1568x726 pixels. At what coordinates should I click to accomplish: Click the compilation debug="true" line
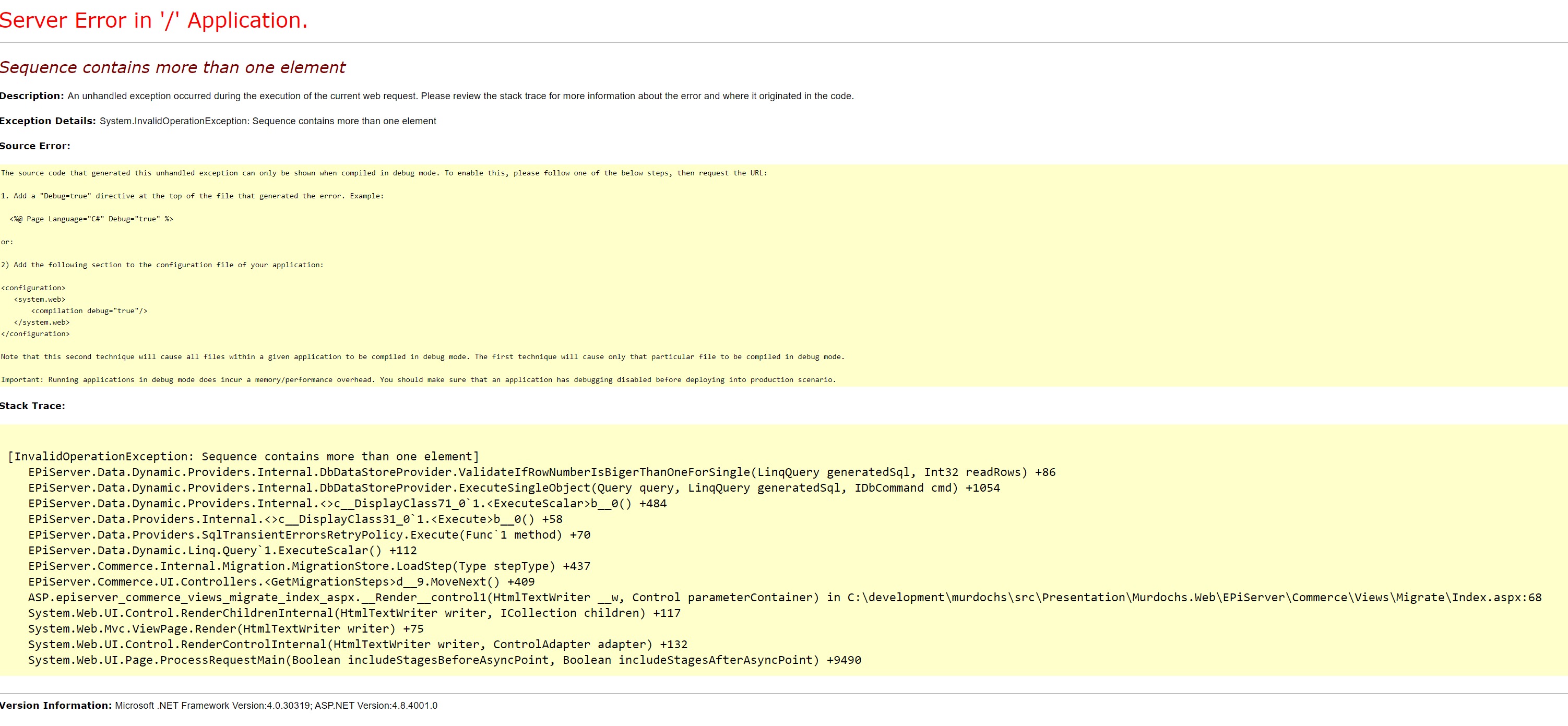coord(89,311)
